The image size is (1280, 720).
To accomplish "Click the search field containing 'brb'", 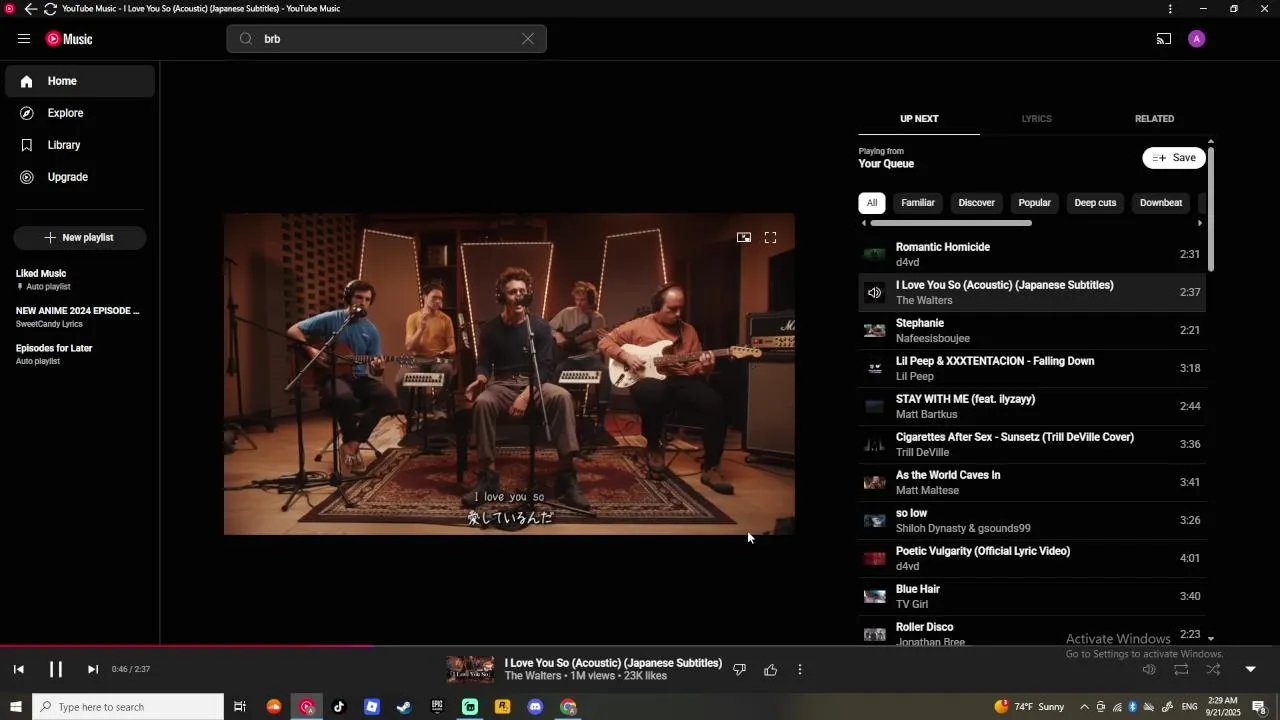I will tap(386, 39).
